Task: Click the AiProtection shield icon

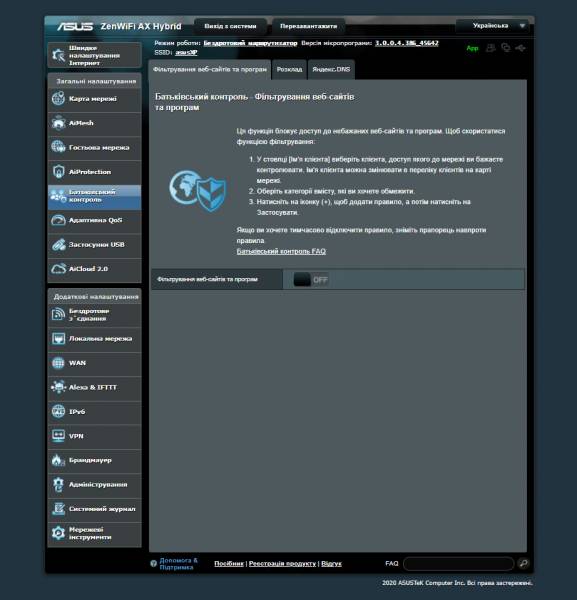Action: 59,171
